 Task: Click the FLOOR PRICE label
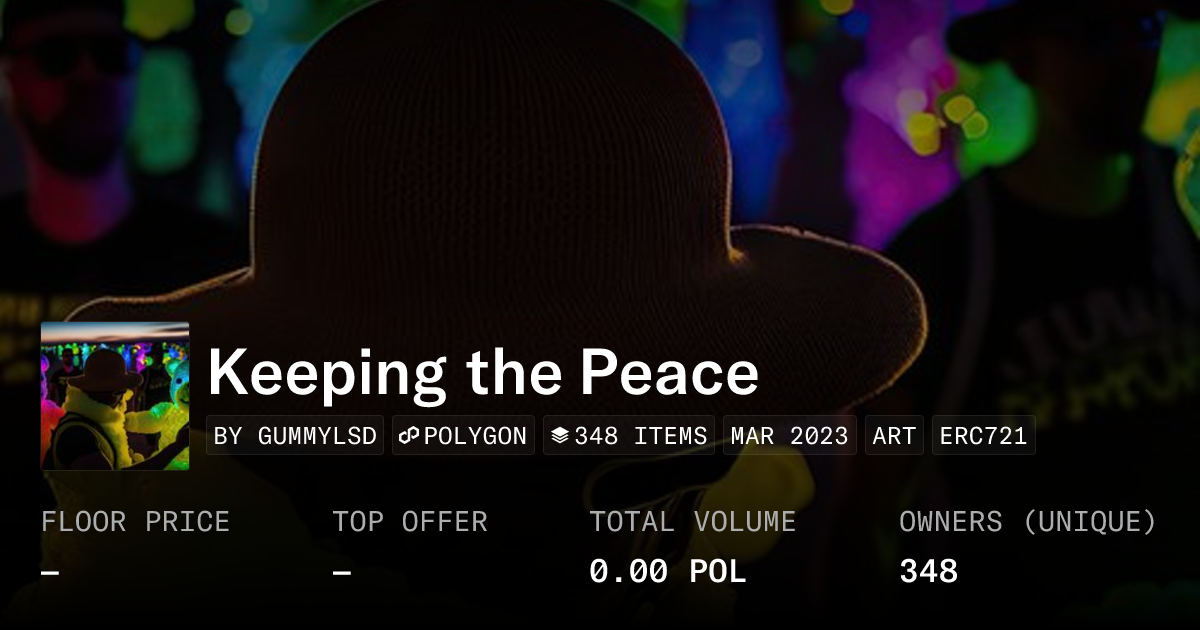(x=135, y=522)
